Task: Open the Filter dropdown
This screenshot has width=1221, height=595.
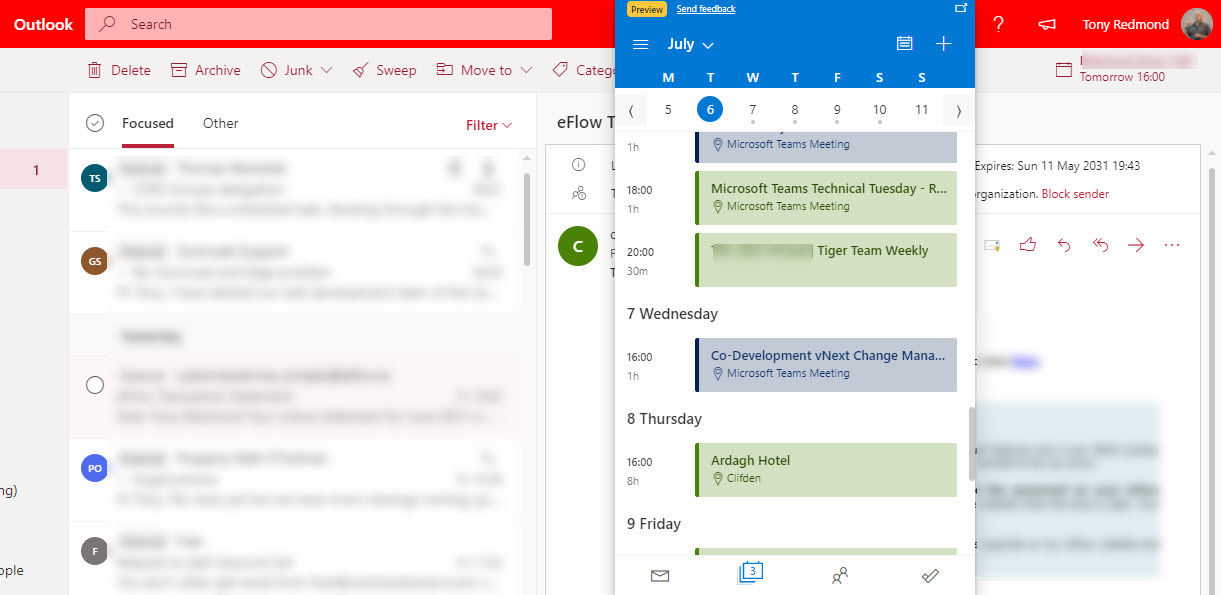Action: [x=488, y=125]
